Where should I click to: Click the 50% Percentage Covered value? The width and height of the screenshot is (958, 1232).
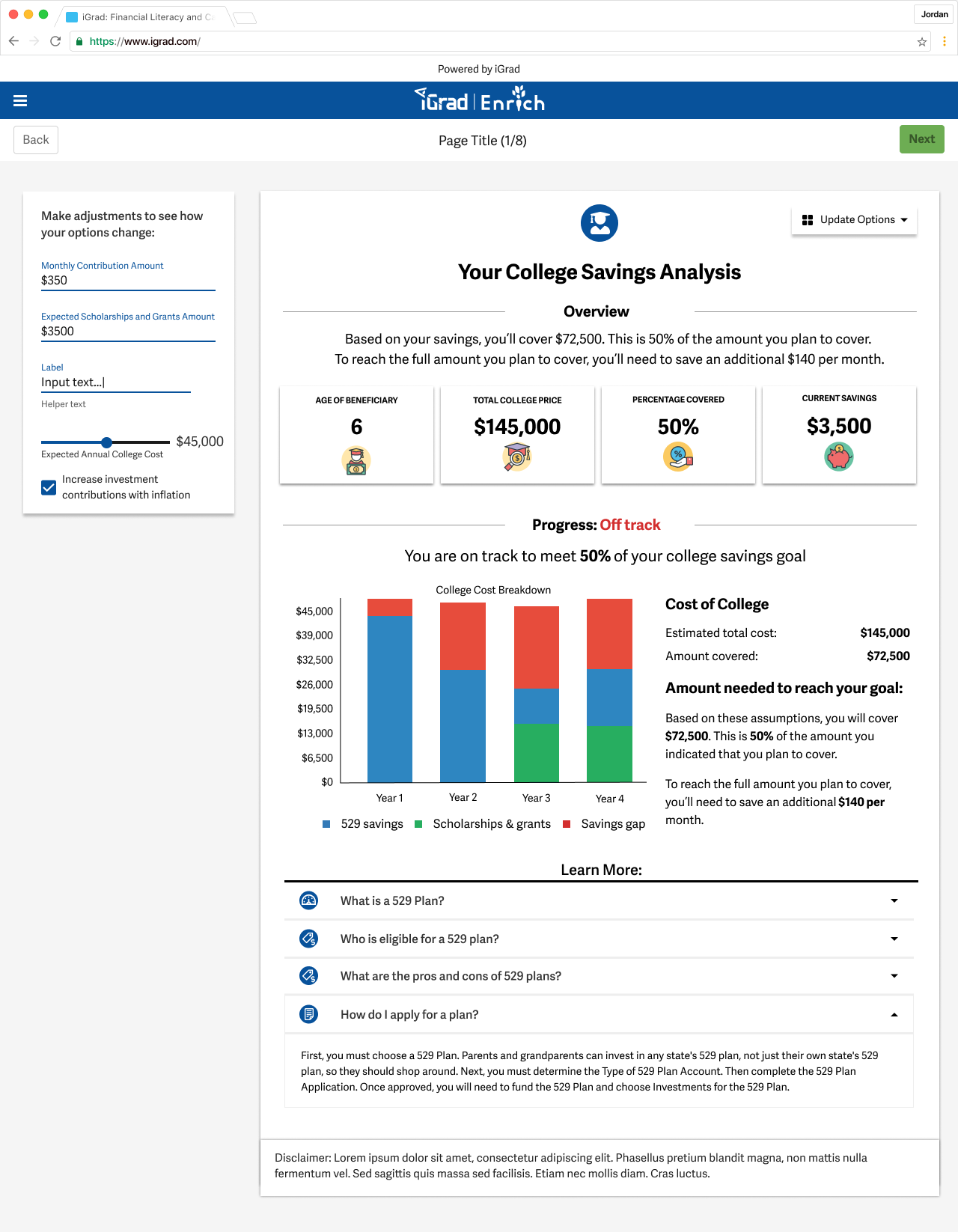[x=678, y=427]
